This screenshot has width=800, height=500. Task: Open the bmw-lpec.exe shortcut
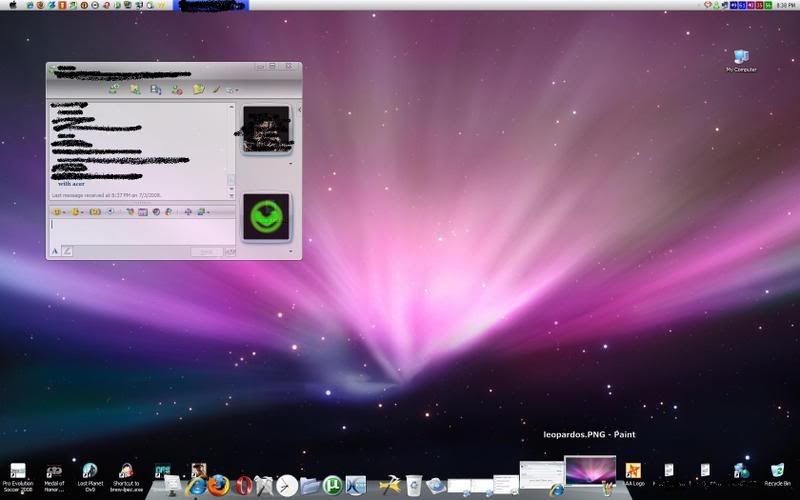126,478
